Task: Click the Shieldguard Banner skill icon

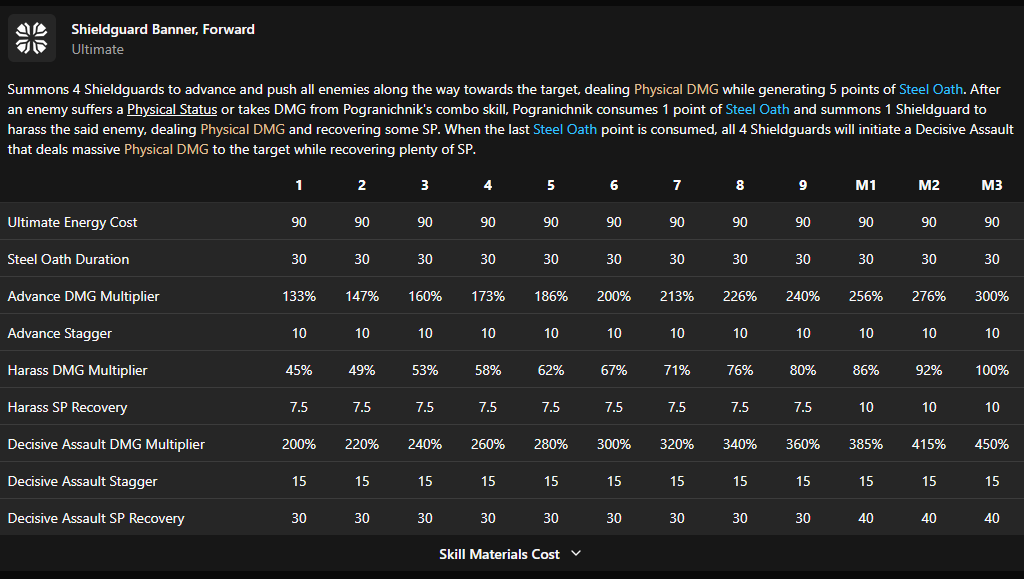Action: (31, 38)
